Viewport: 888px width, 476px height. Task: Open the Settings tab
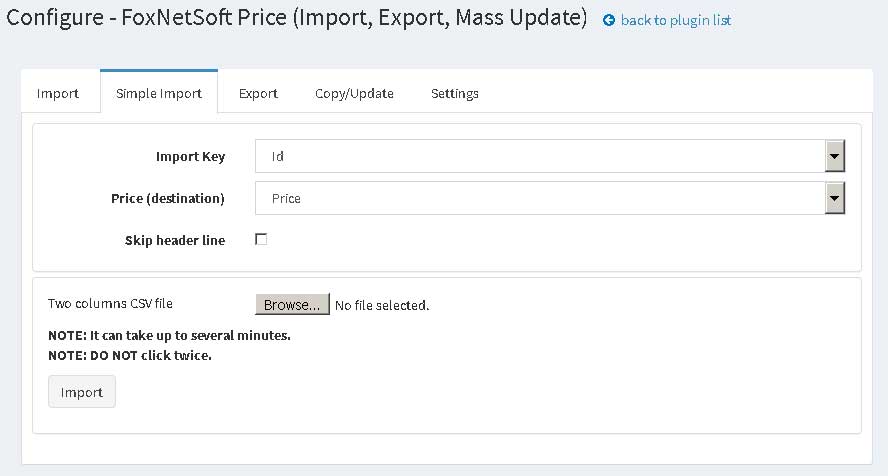pos(455,93)
